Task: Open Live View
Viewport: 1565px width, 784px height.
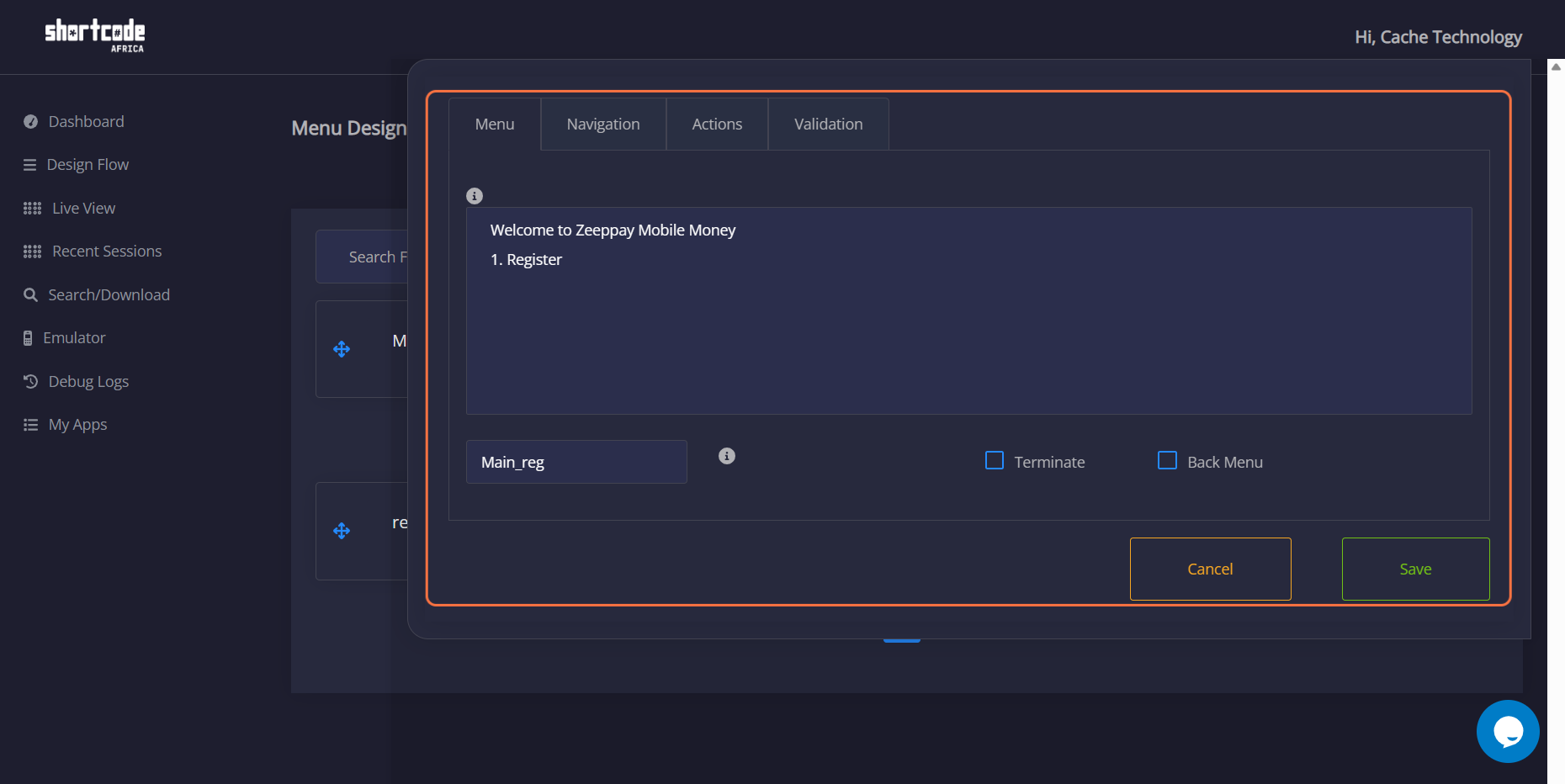Action: (x=83, y=209)
